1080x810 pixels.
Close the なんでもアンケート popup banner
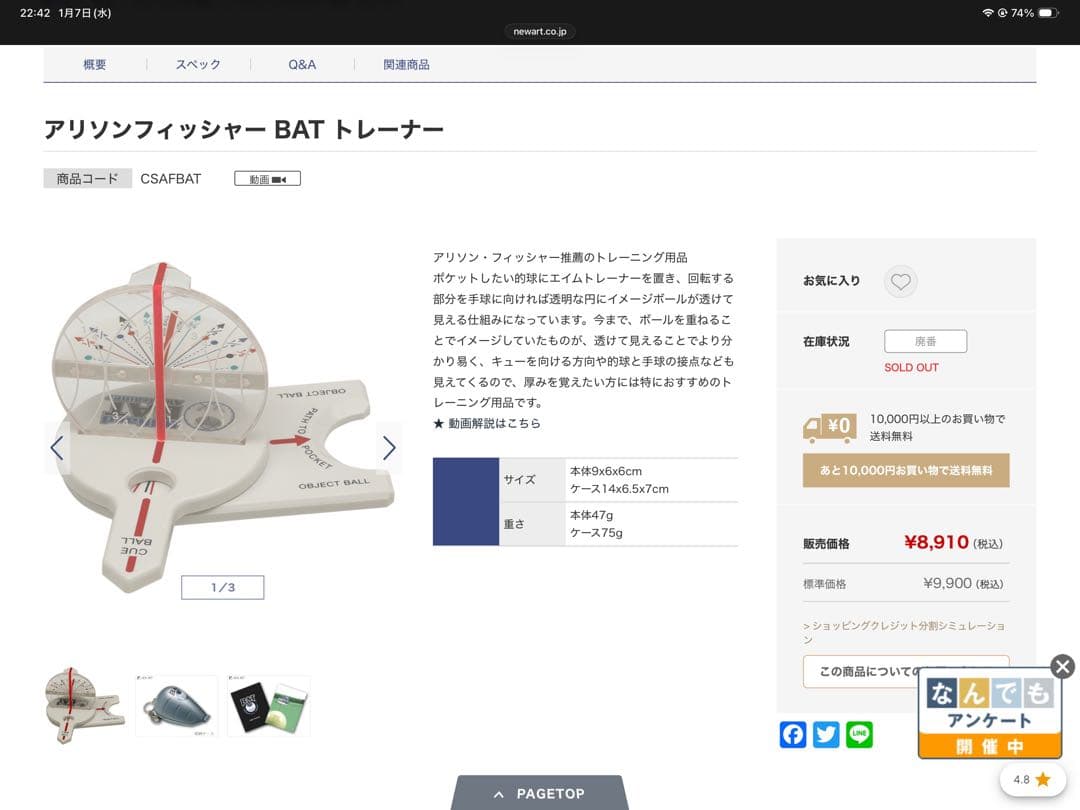coord(1062,666)
